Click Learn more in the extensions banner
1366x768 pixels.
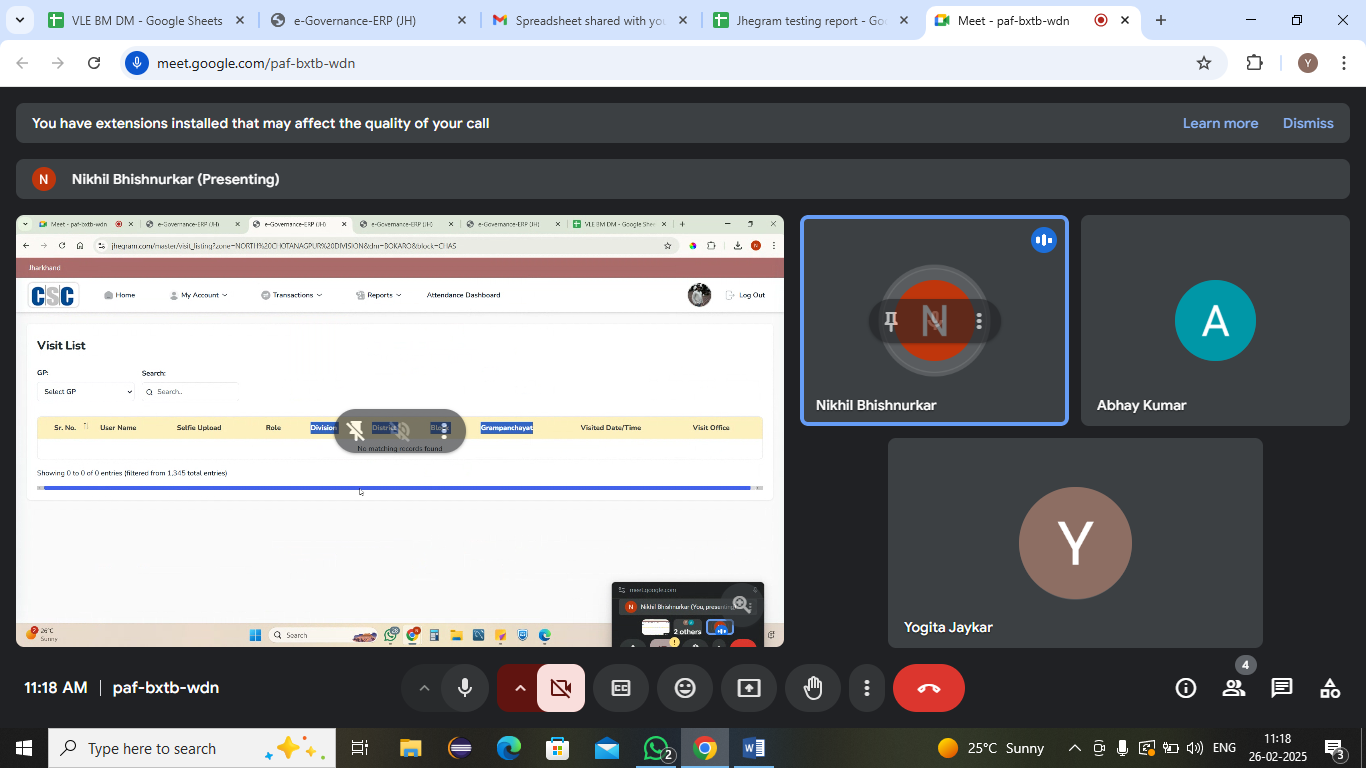click(1220, 123)
